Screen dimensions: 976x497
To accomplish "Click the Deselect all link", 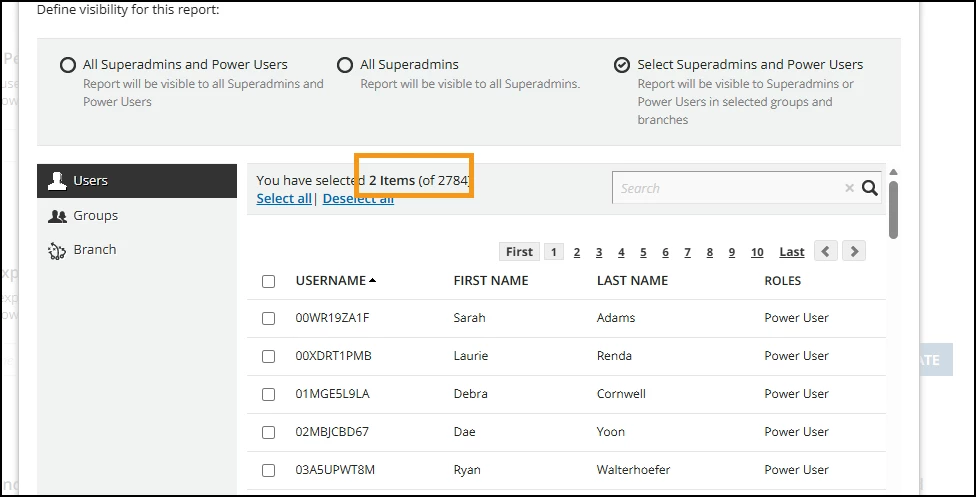I will coord(358,199).
